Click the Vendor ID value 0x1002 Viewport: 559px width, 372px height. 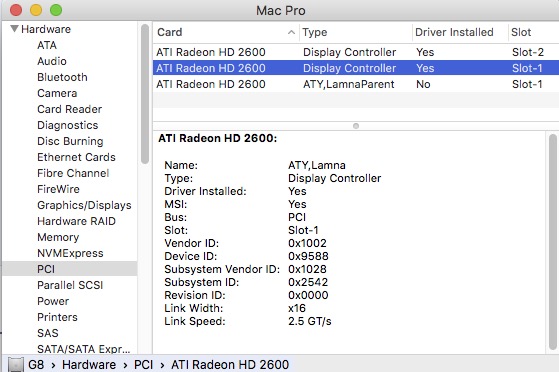(x=307, y=243)
